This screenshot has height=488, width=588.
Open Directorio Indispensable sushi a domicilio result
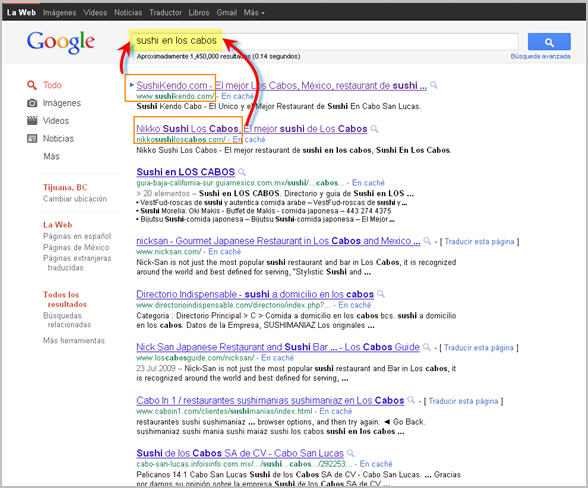(255, 294)
